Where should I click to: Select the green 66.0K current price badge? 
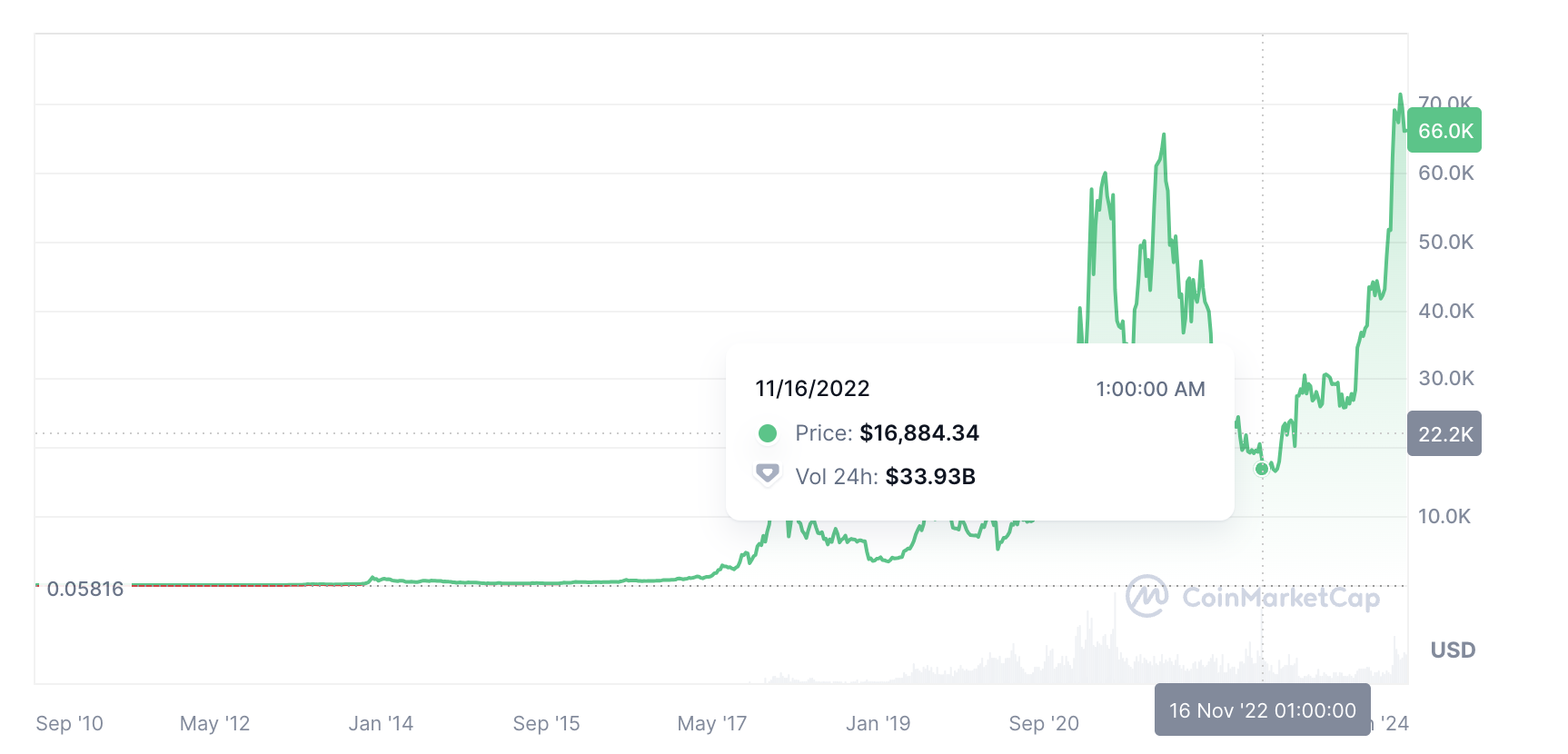click(x=1444, y=131)
